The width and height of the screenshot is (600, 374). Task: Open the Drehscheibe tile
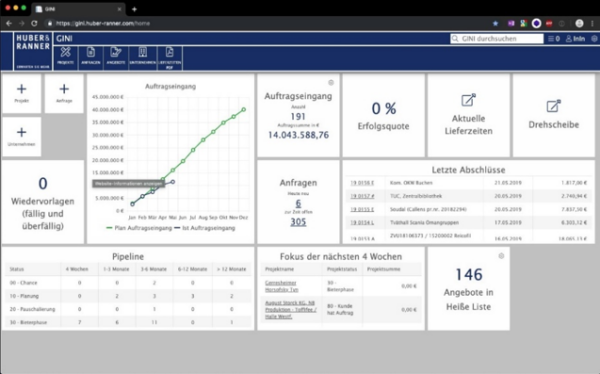coord(553,115)
